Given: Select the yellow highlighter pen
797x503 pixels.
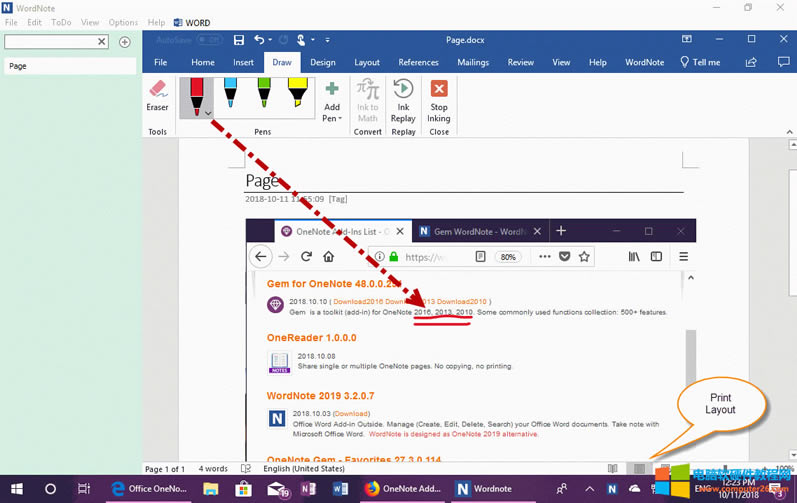Looking at the screenshot, I should (297, 95).
